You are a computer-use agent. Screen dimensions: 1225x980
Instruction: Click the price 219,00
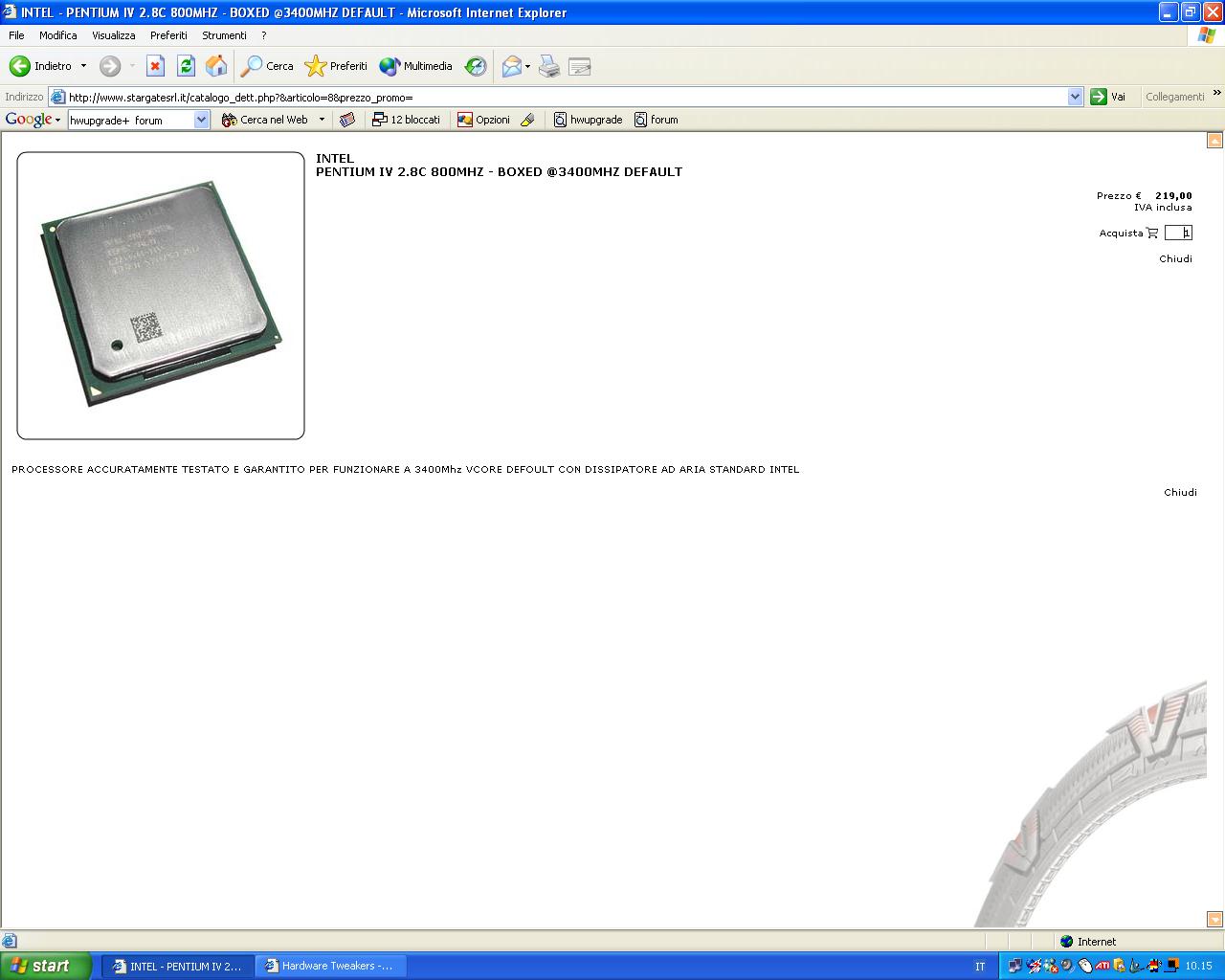pos(1173,195)
